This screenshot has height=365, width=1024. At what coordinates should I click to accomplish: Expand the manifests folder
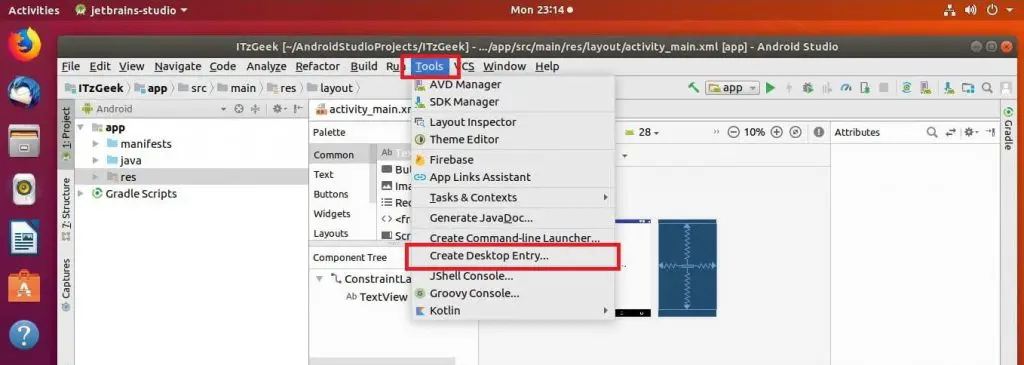(96, 144)
